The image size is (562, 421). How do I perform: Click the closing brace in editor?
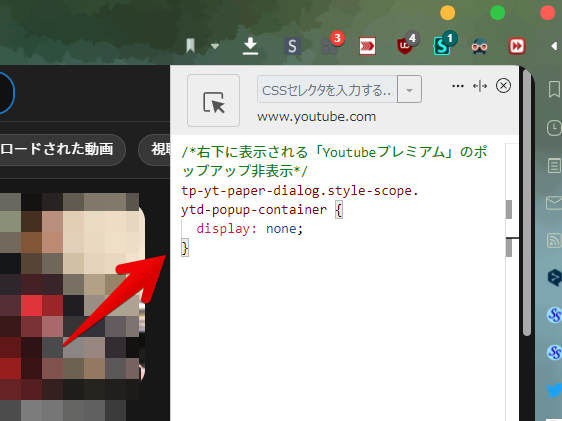tap(185, 248)
